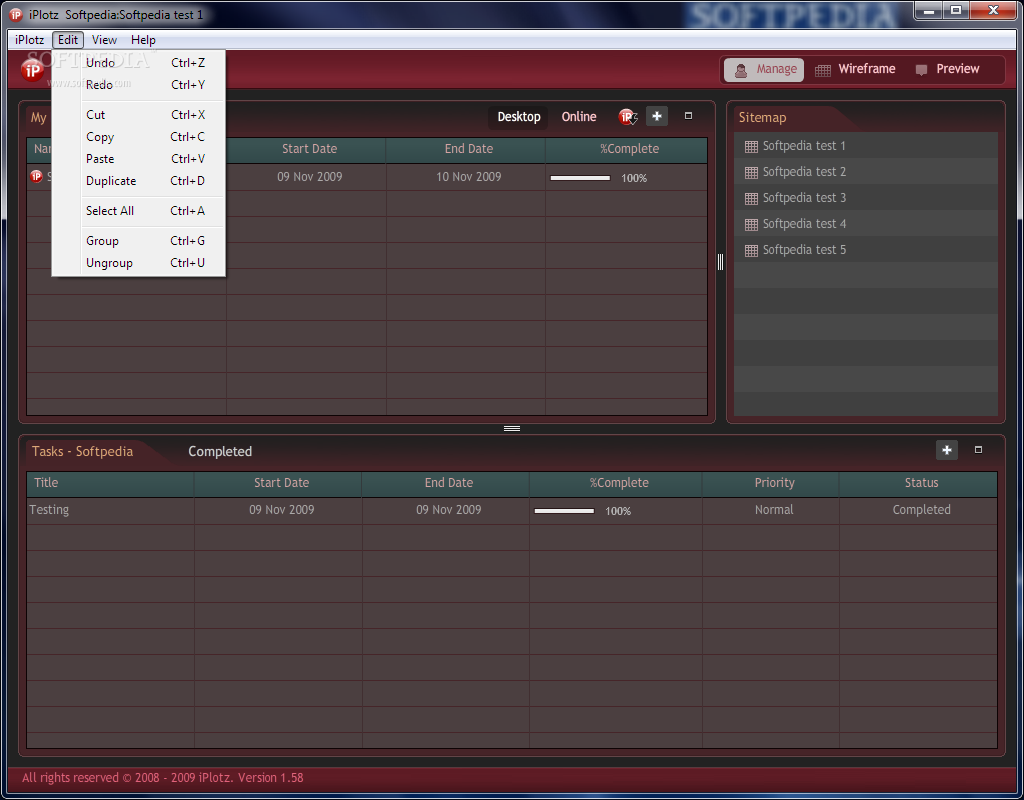
Task: Click the grid icon of Softpedia test 4
Action: pos(751,225)
